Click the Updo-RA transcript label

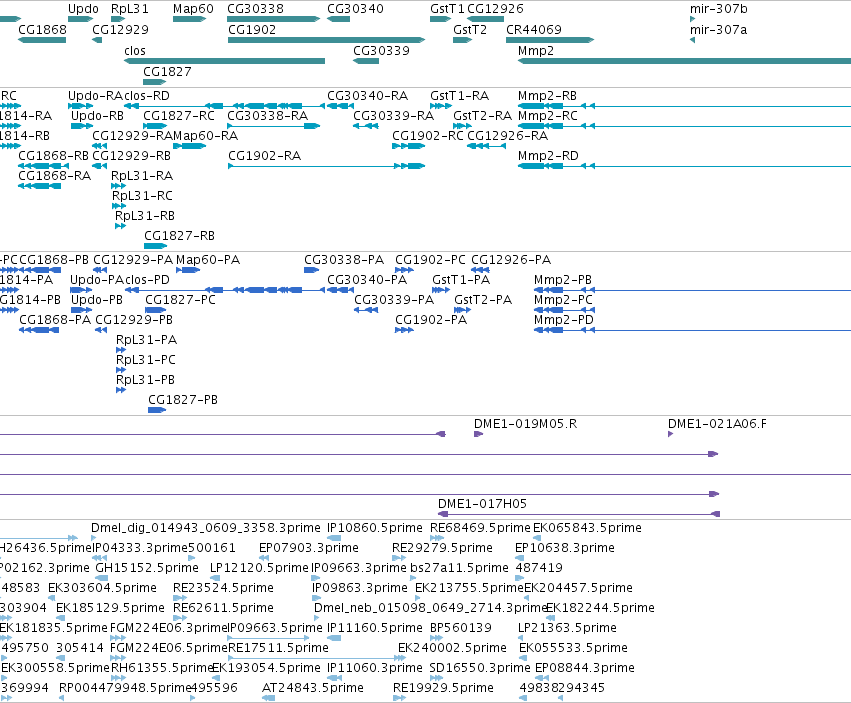point(96,96)
